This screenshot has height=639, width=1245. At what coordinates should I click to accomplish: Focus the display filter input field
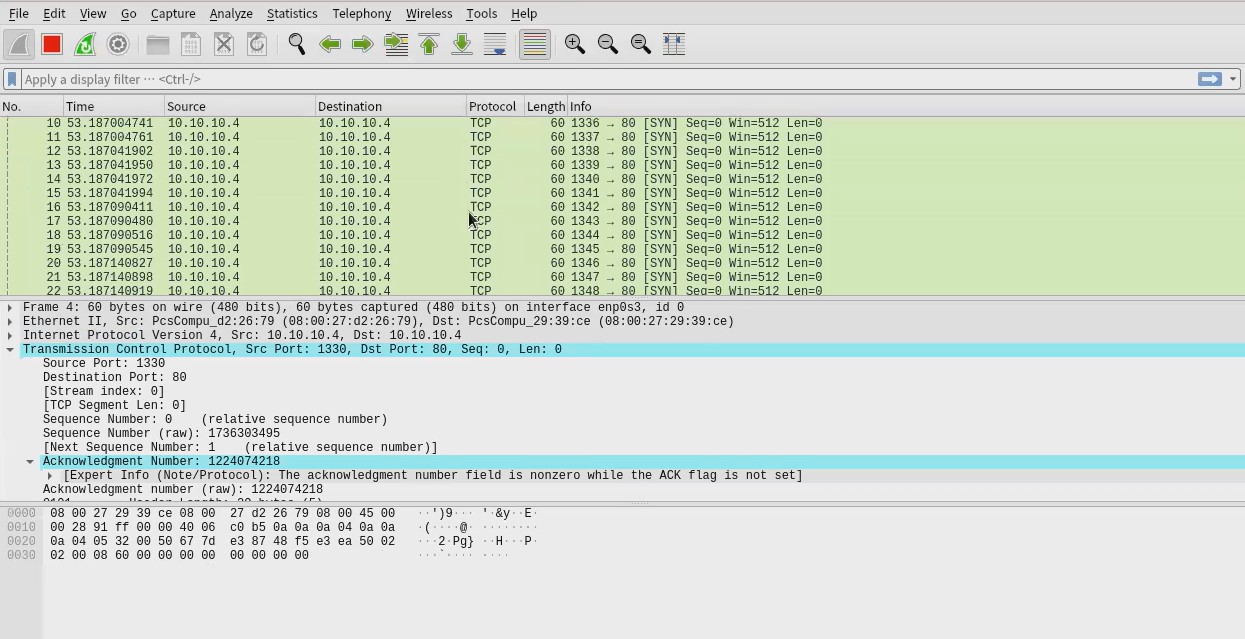pos(608,79)
